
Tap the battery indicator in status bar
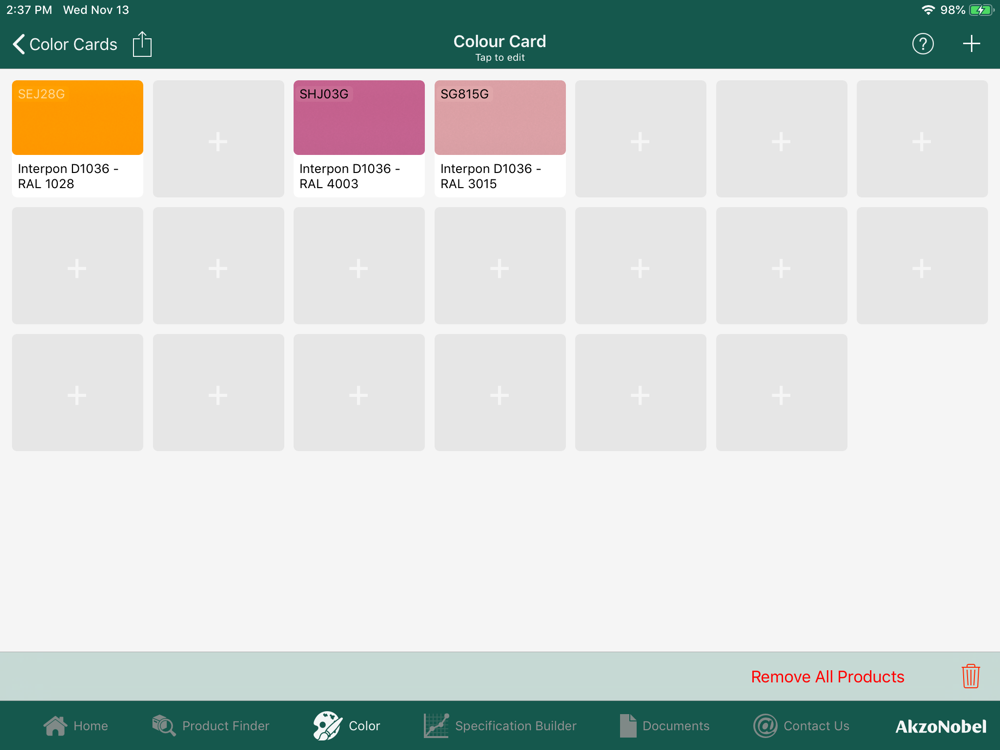981,10
